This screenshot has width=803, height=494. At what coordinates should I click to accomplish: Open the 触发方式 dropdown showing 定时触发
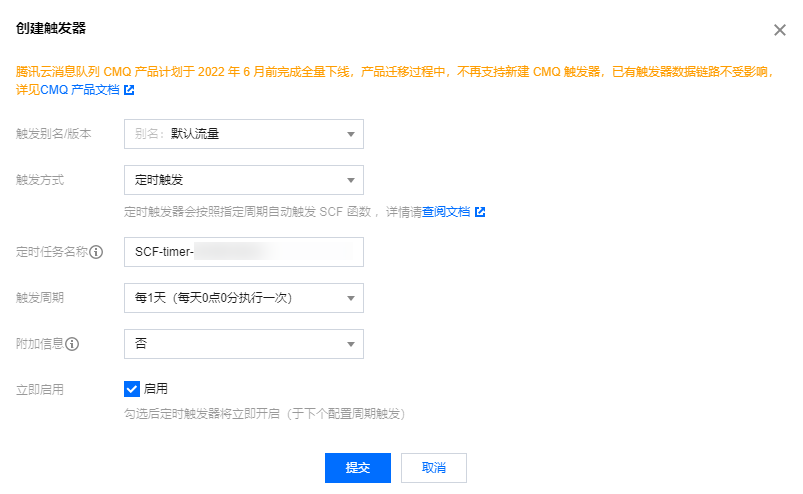click(244, 180)
